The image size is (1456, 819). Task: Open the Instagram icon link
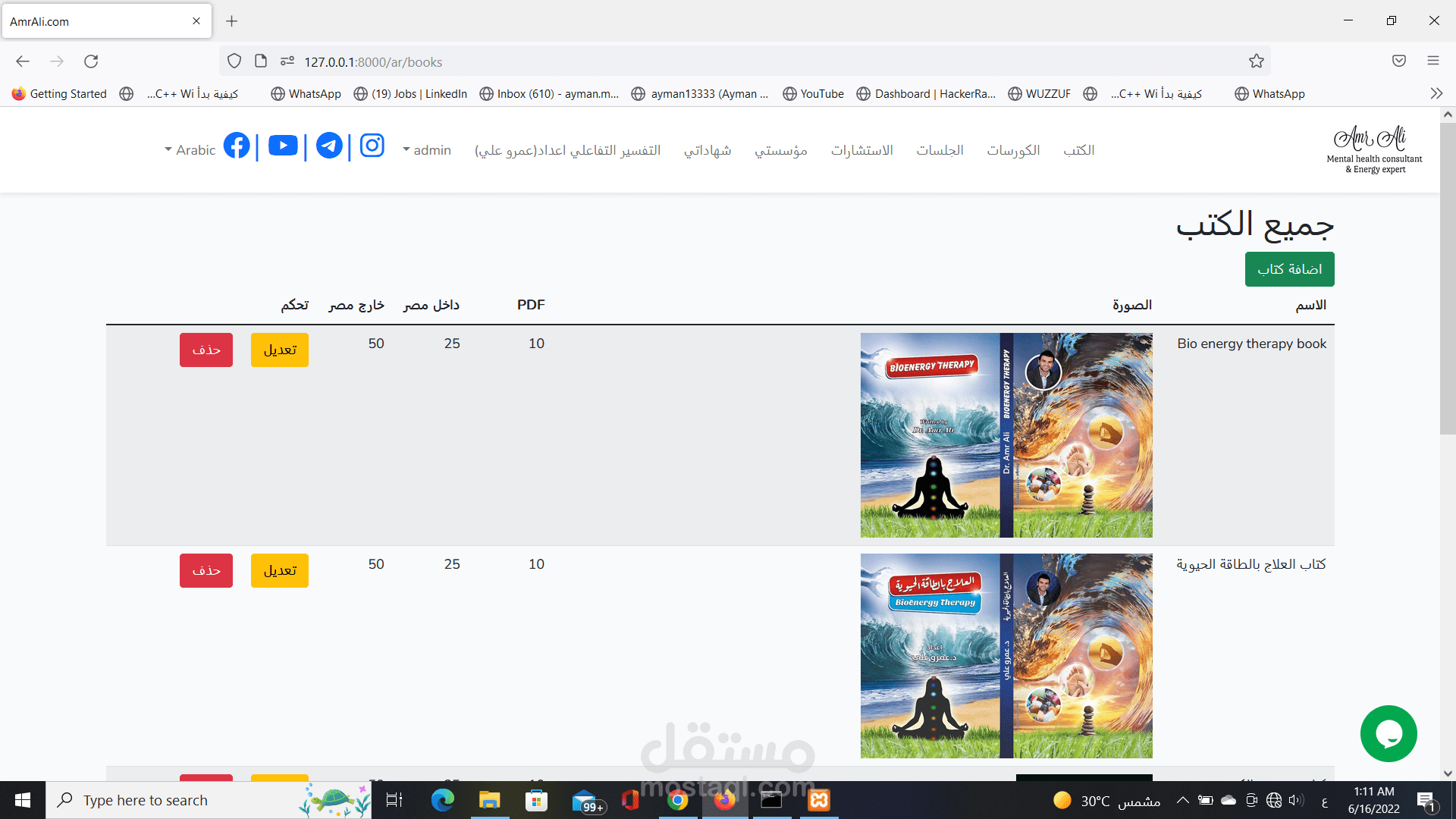[x=372, y=146]
